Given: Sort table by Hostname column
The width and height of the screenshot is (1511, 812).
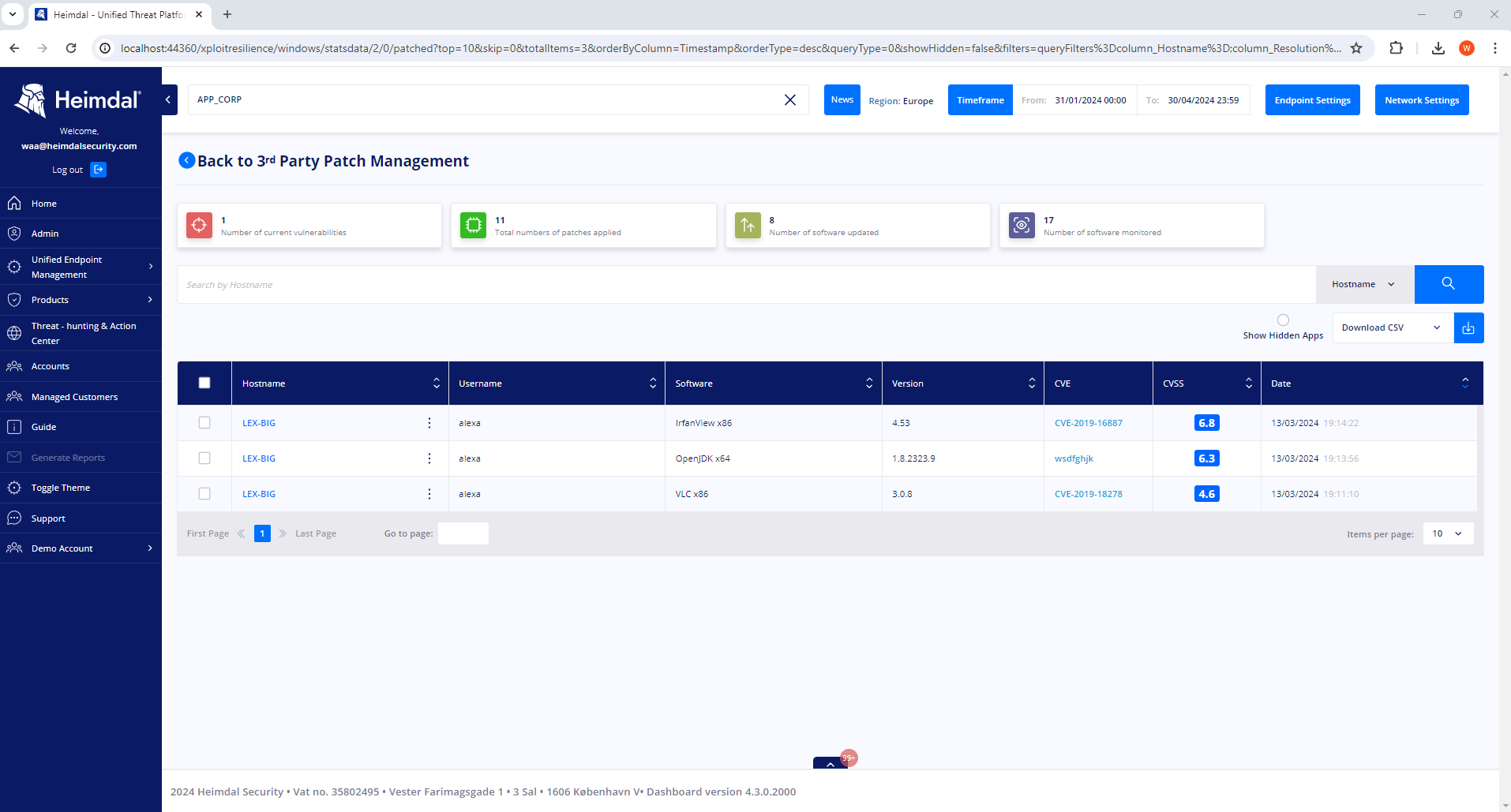Looking at the screenshot, I should click(x=436, y=383).
